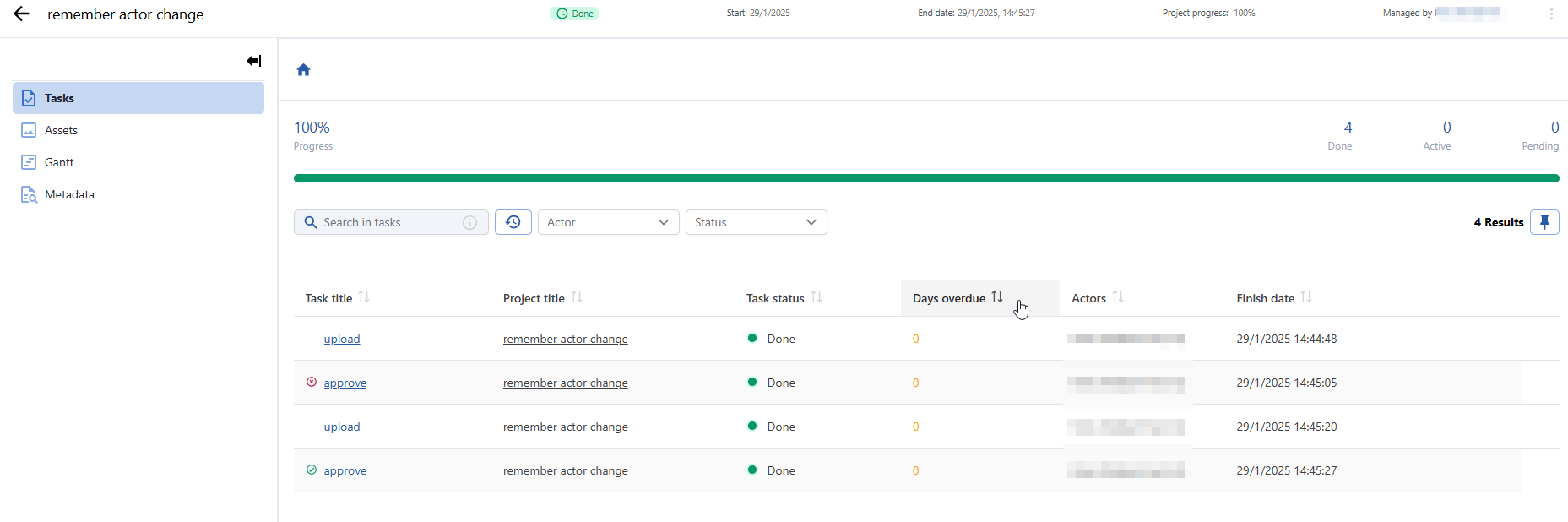This screenshot has width=1568, height=522.
Task: Expand the Status filter dropdown
Action: pos(756,222)
